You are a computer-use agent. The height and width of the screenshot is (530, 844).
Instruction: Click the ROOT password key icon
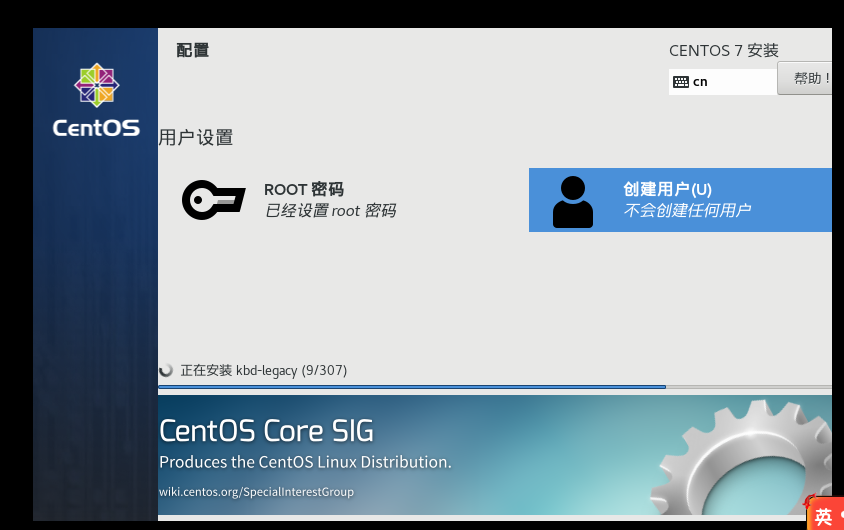tap(214, 200)
